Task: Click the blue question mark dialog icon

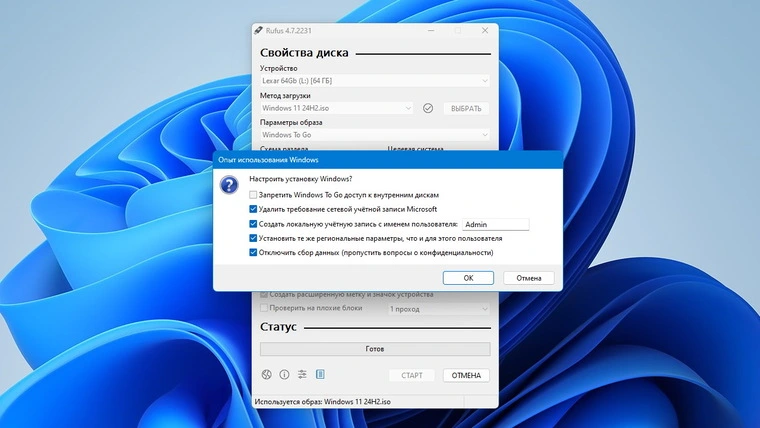Action: (x=229, y=186)
